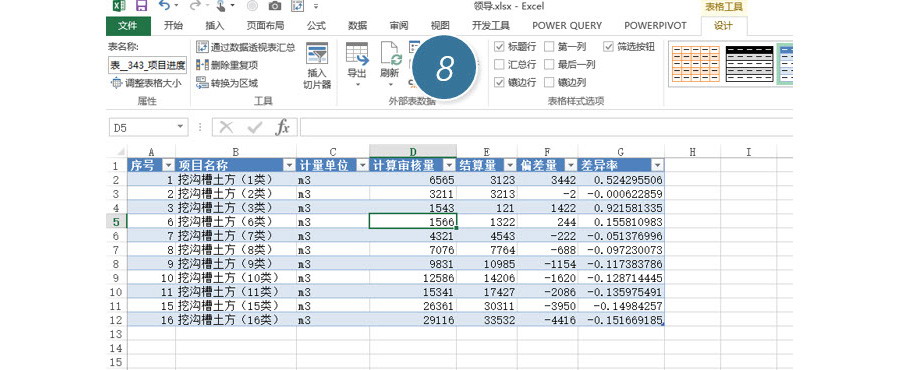
Task: Switch to the 公式 ribbon tab
Action: tap(316, 26)
